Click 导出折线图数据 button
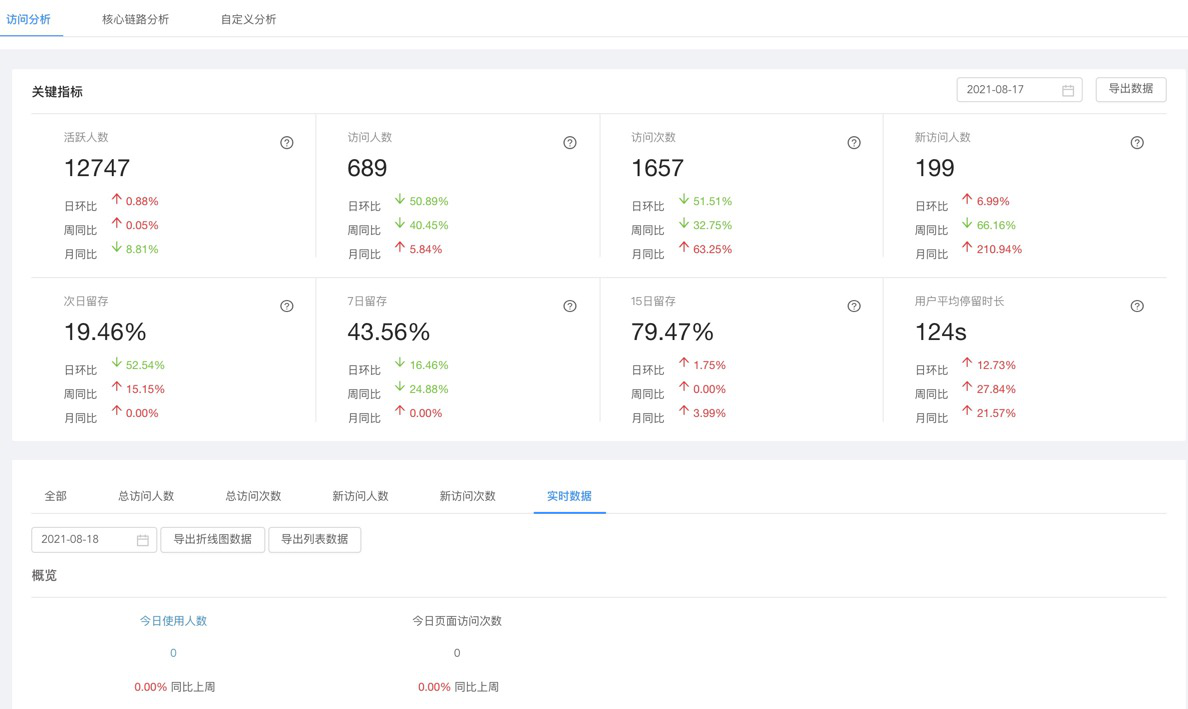This screenshot has height=709, width=1188. [x=213, y=539]
